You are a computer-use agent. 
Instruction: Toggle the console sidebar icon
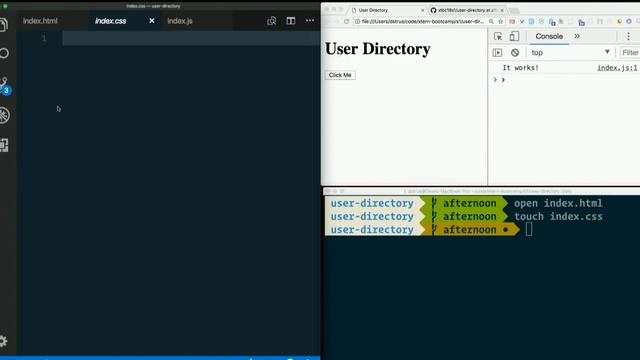click(x=497, y=53)
